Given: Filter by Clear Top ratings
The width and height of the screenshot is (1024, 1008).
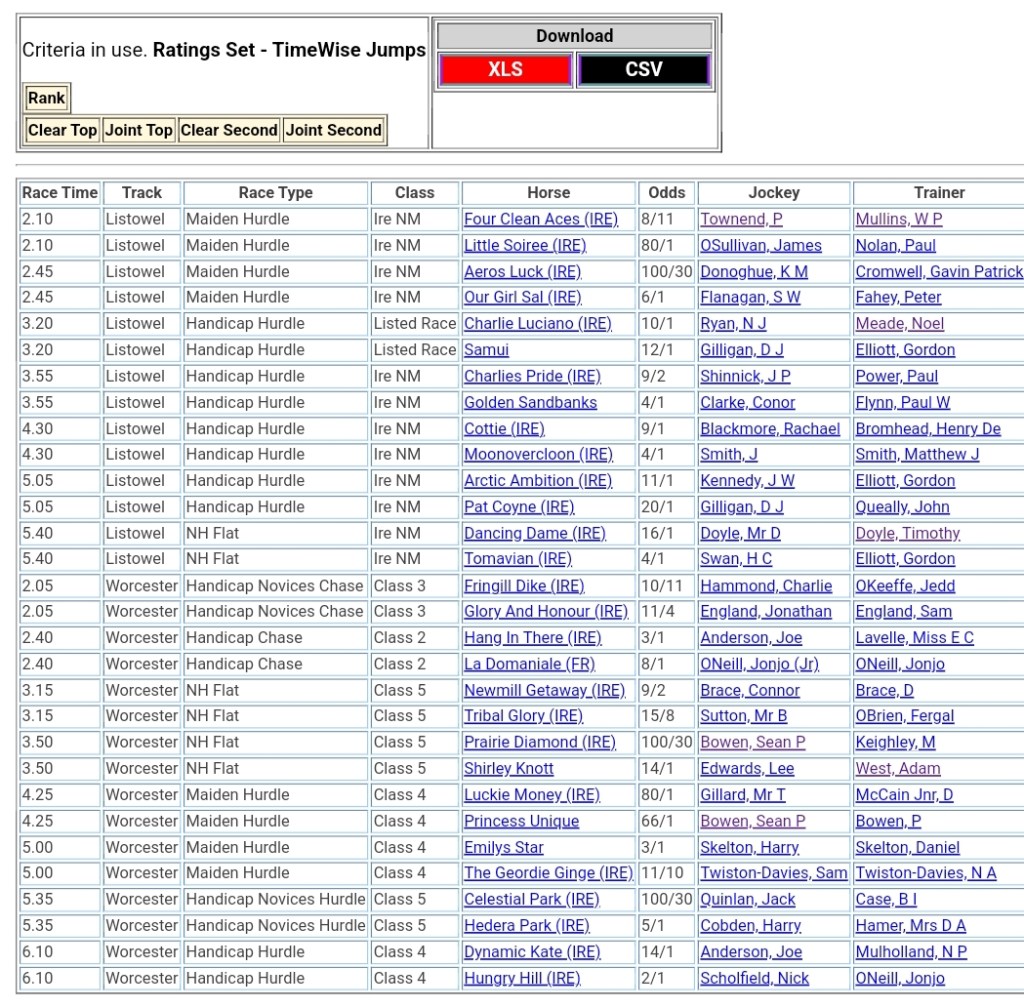Looking at the screenshot, I should tap(62, 130).
